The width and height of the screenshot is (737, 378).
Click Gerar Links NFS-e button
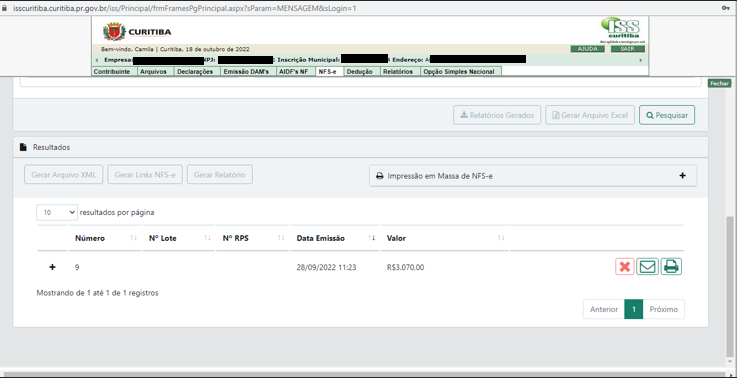click(x=145, y=174)
